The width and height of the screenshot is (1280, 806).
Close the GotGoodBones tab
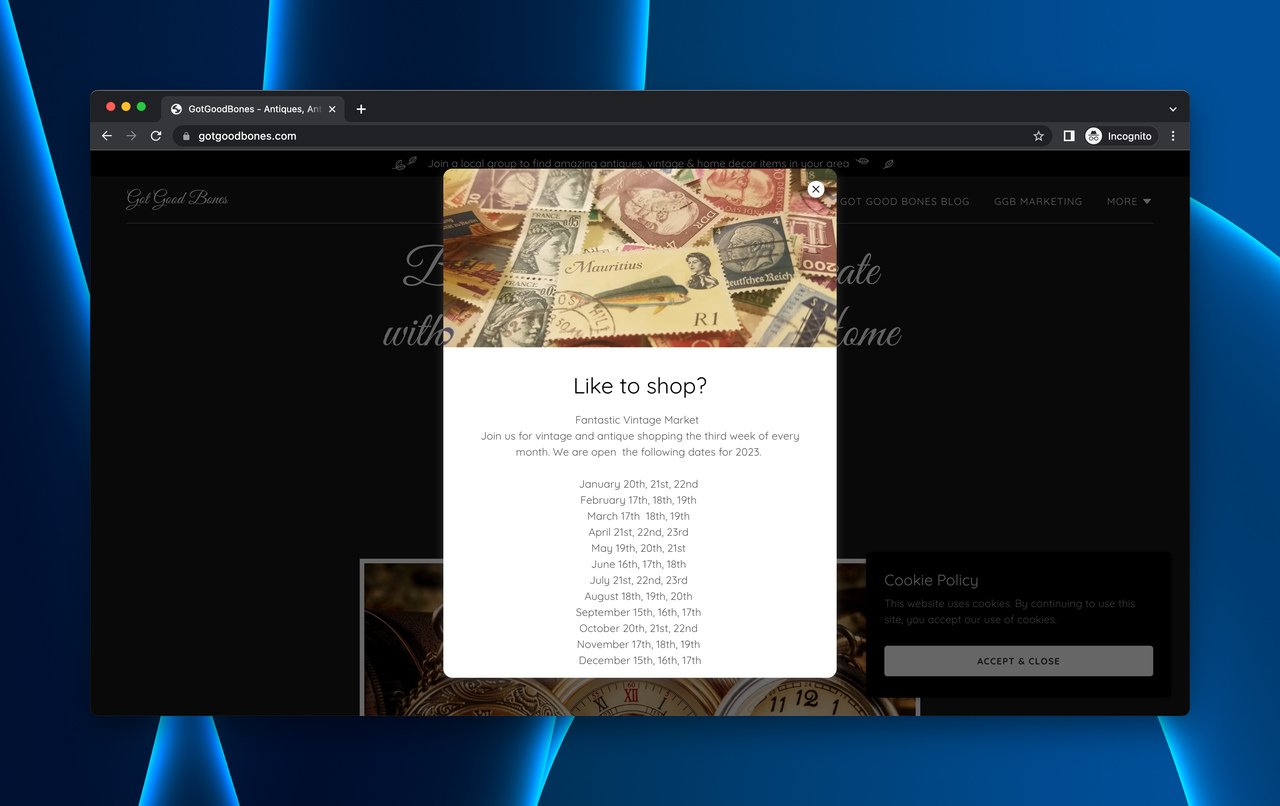tap(332, 109)
